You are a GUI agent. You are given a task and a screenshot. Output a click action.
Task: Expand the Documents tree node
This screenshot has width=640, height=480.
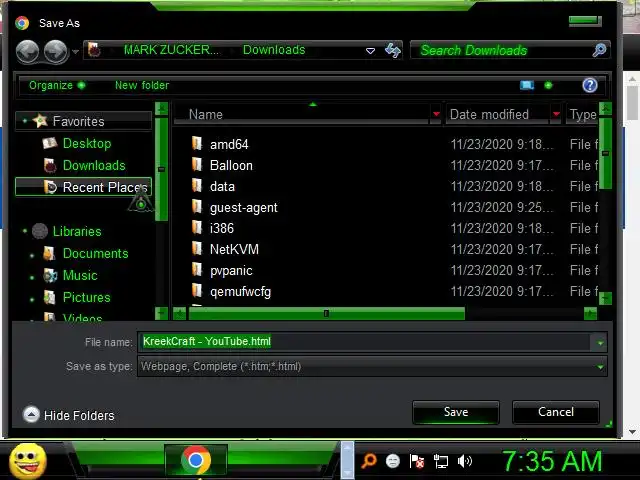click(x=32, y=256)
